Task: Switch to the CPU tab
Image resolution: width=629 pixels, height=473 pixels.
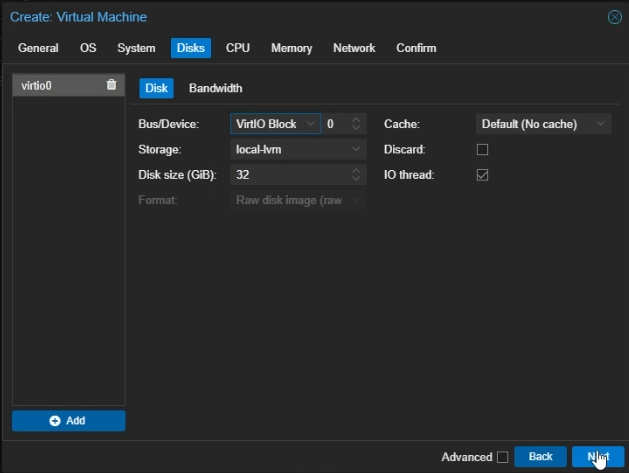Action: (x=238, y=48)
